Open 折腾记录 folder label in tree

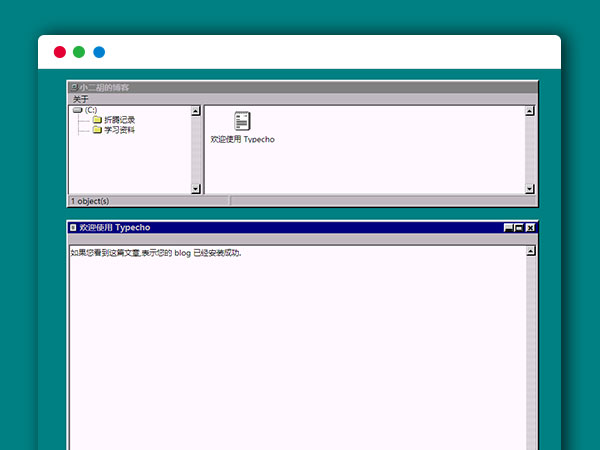[119, 120]
